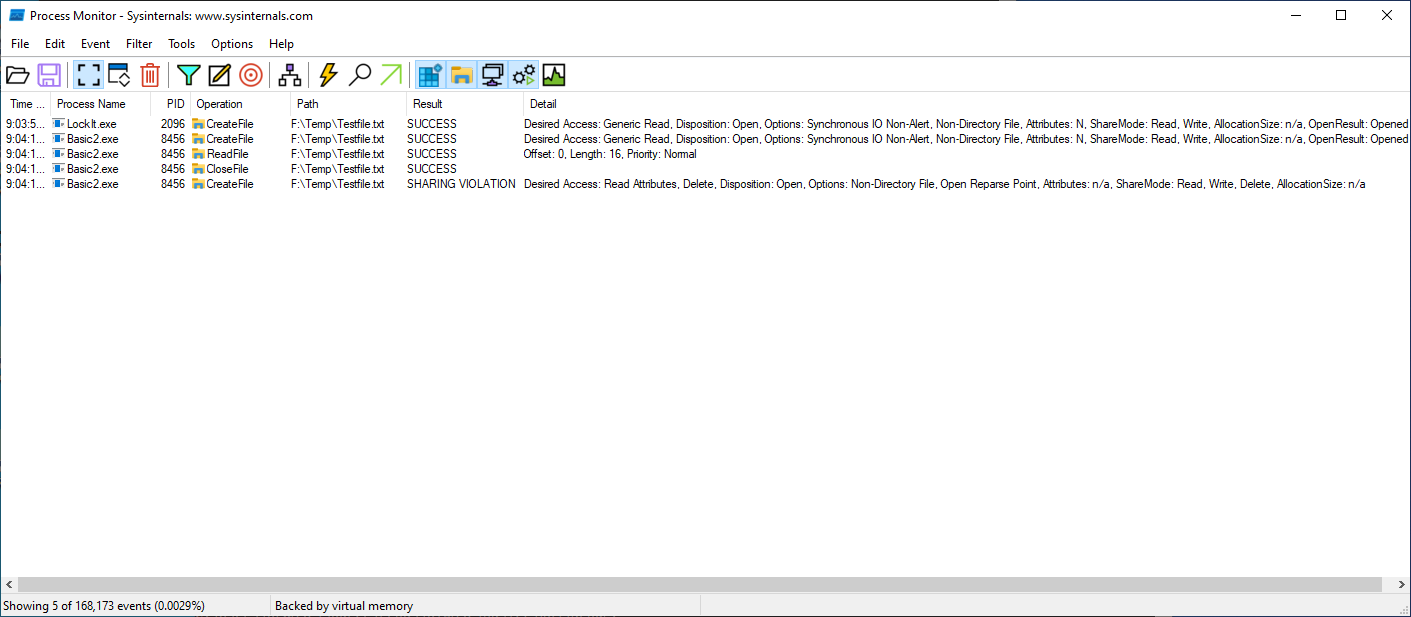This screenshot has height=617, width=1411.
Task: Click the Operation column header
Action: [x=240, y=104]
